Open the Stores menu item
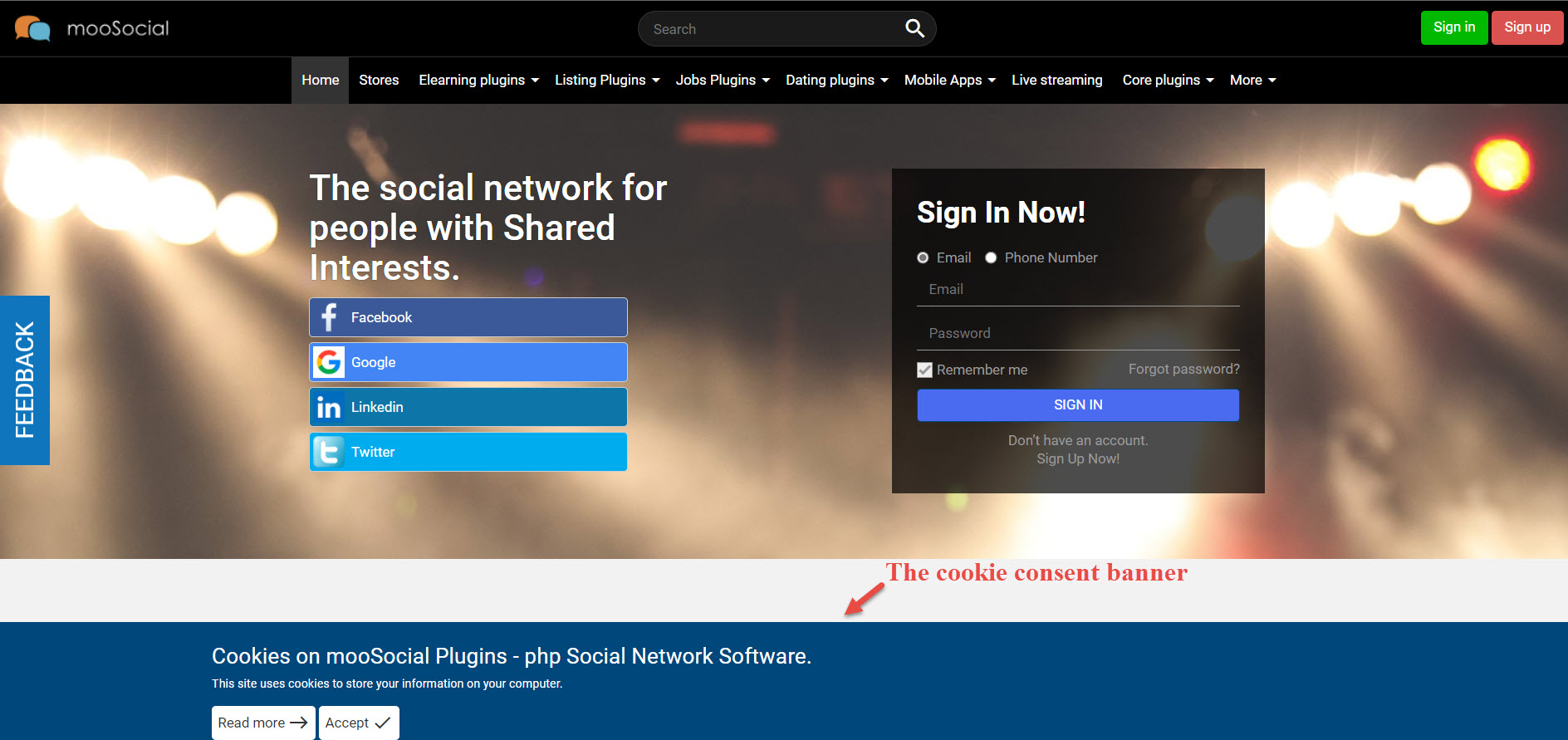 point(379,80)
